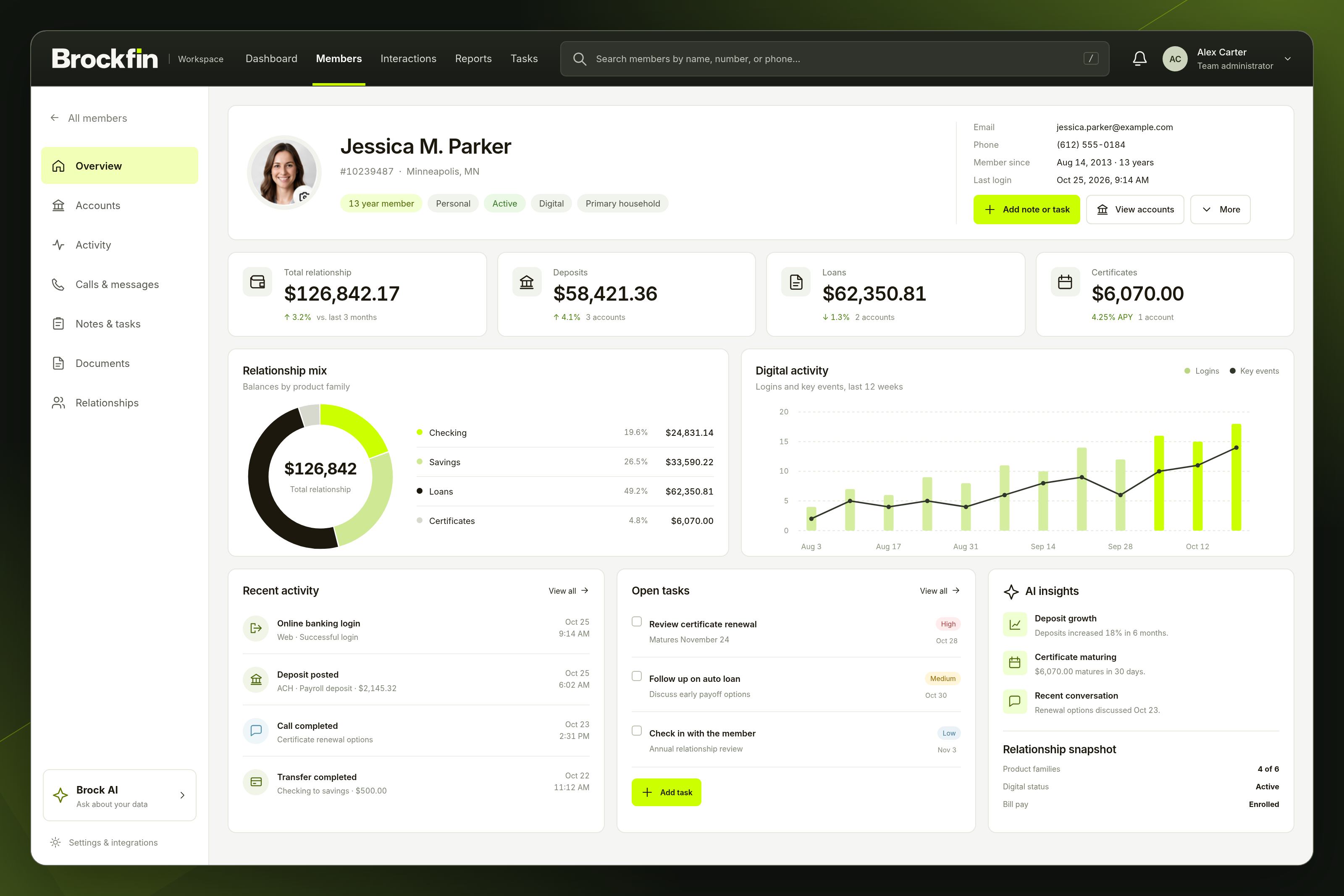The width and height of the screenshot is (1344, 896).
Task: Select Accounts in the sidebar
Action: click(x=119, y=205)
